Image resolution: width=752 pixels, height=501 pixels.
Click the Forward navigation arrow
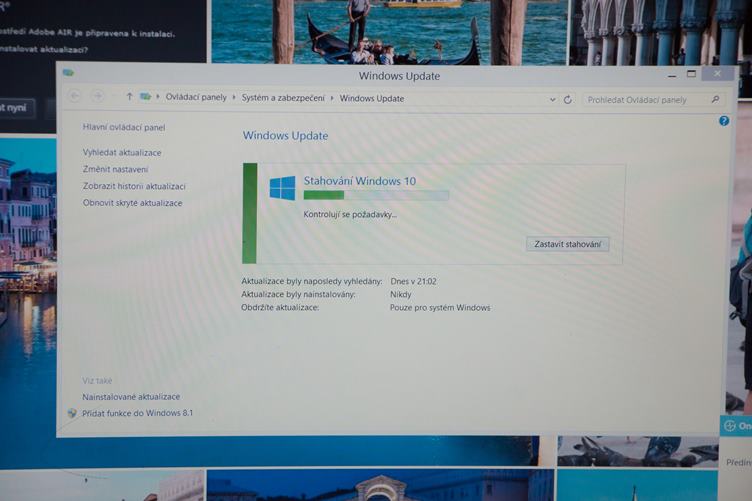(98, 96)
